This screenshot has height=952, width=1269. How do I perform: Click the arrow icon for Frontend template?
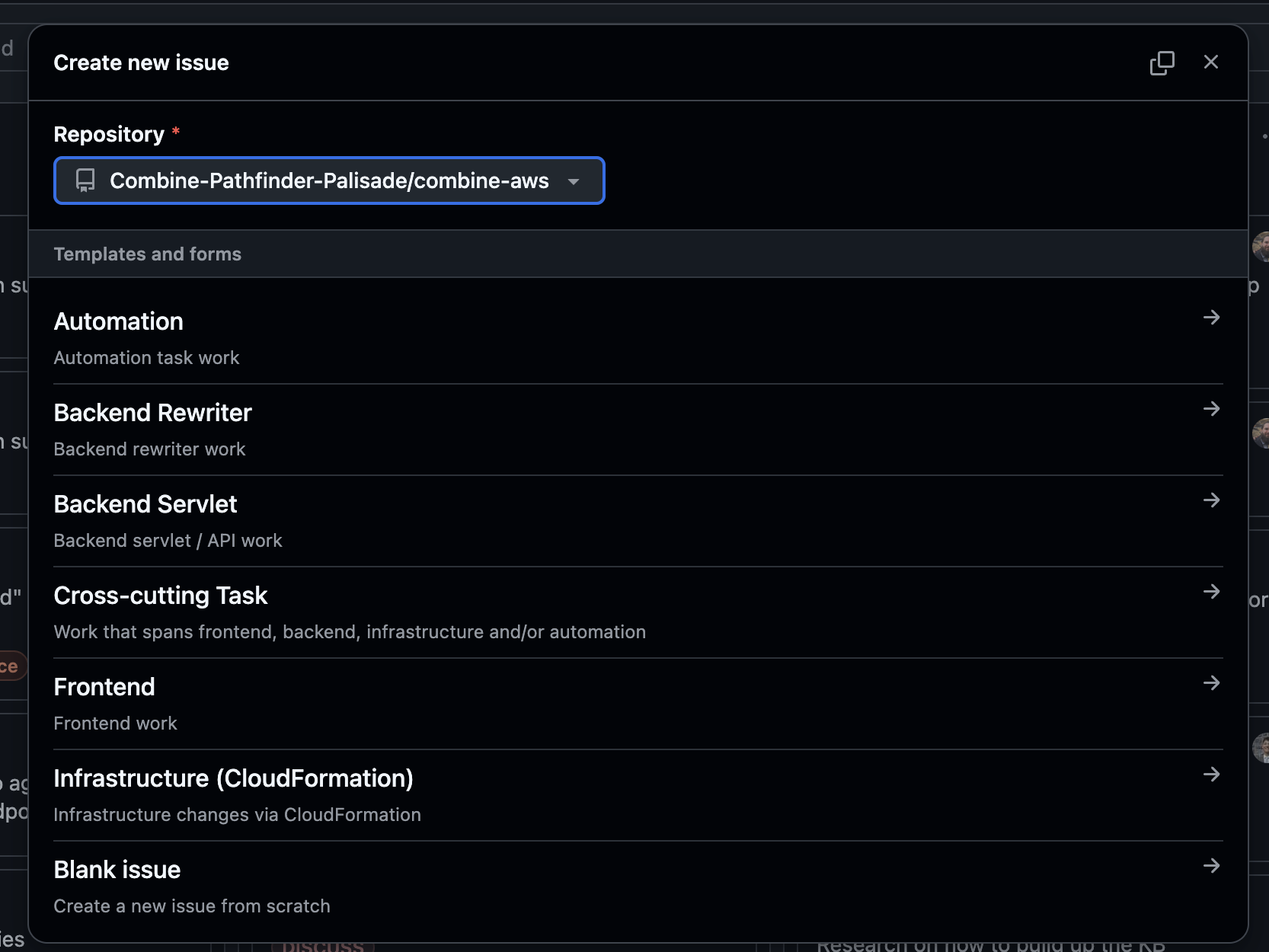[x=1211, y=683]
